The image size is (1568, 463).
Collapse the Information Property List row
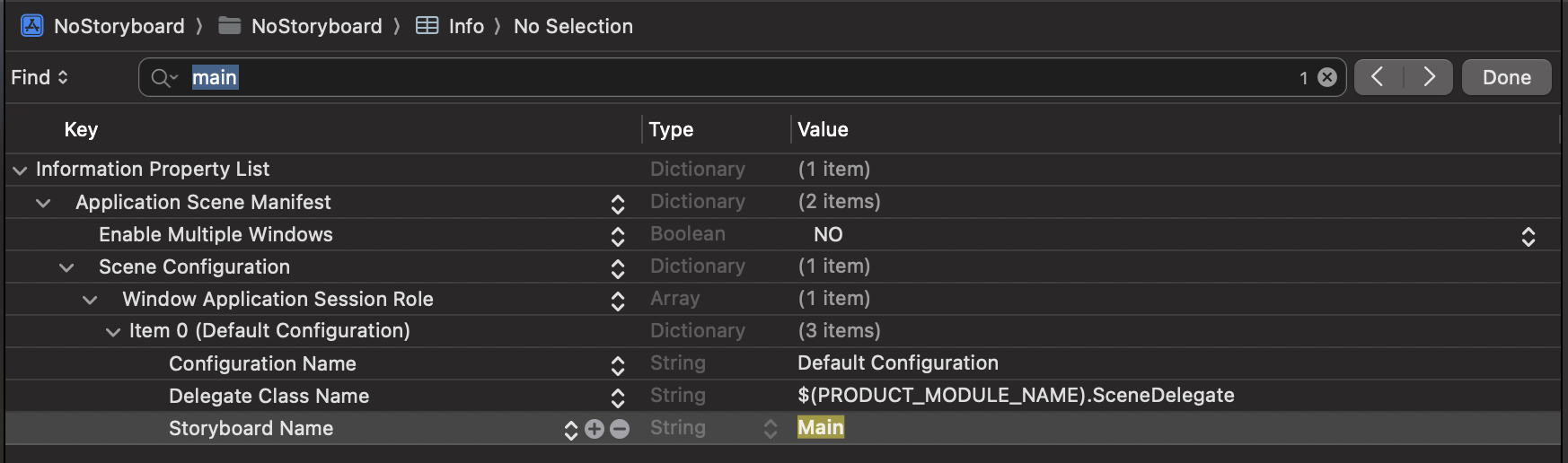coord(20,170)
